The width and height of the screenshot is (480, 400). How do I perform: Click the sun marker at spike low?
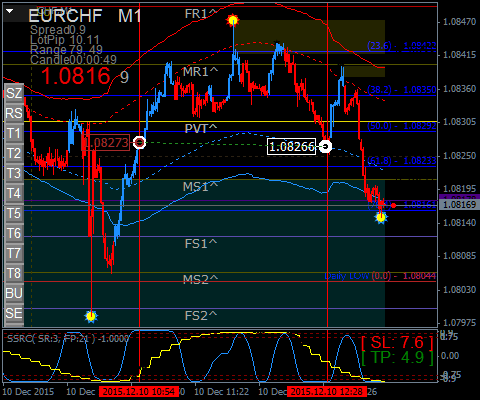pyautogui.click(x=91, y=316)
